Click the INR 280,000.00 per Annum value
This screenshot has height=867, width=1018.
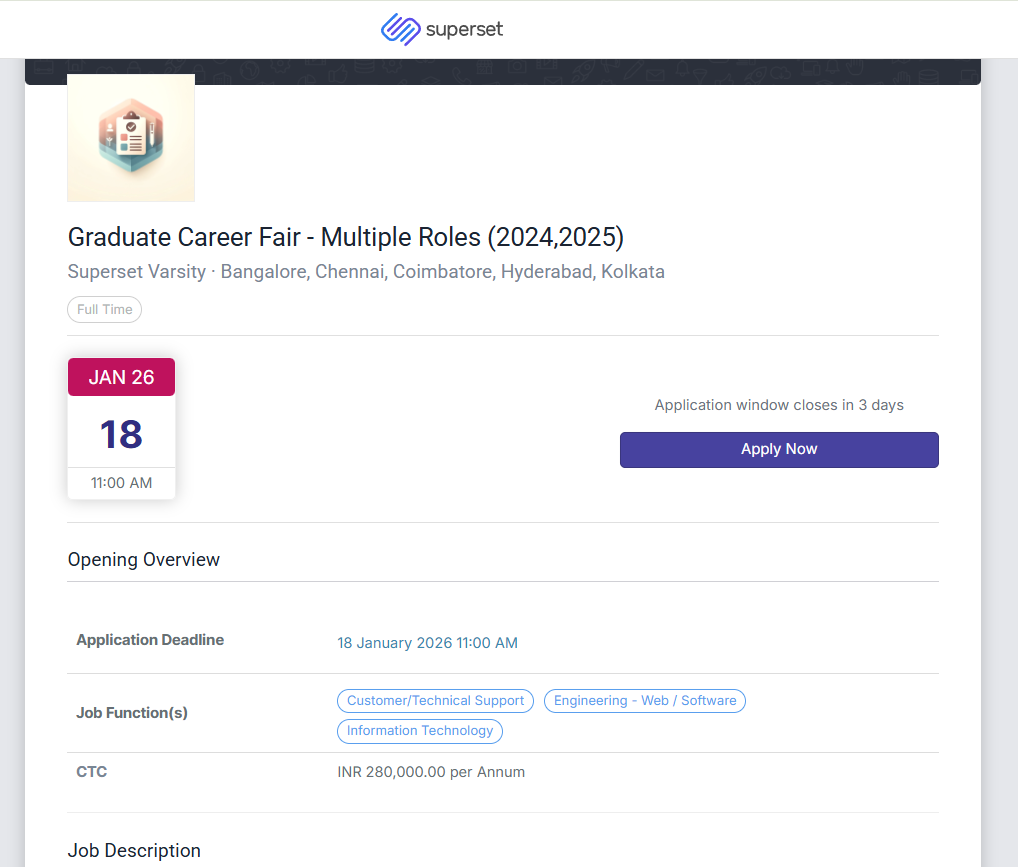(431, 772)
